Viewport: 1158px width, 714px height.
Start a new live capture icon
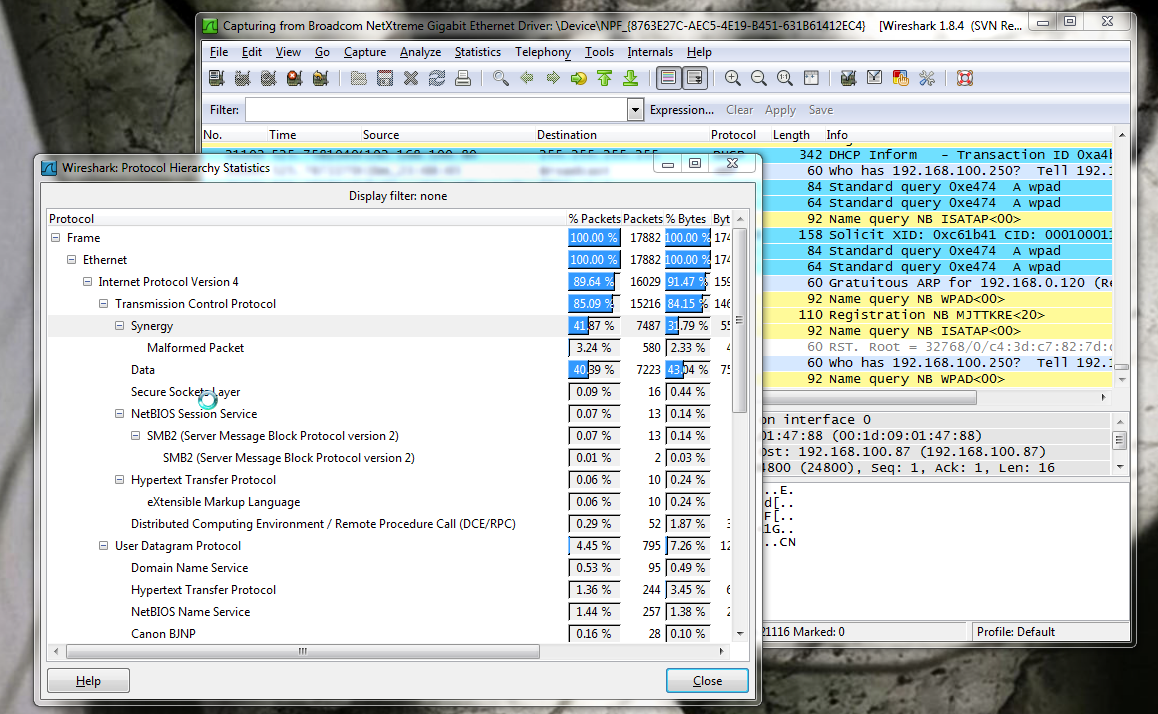[x=268, y=78]
